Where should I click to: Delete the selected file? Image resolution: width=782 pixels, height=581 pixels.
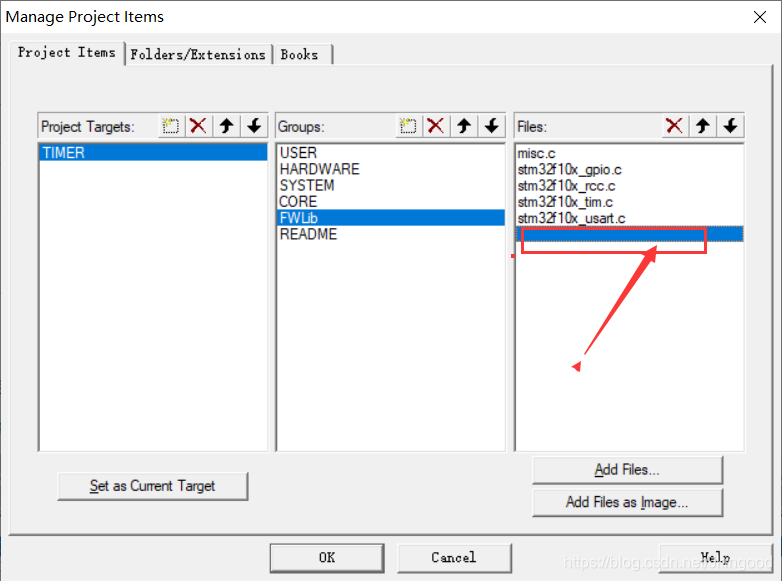674,126
